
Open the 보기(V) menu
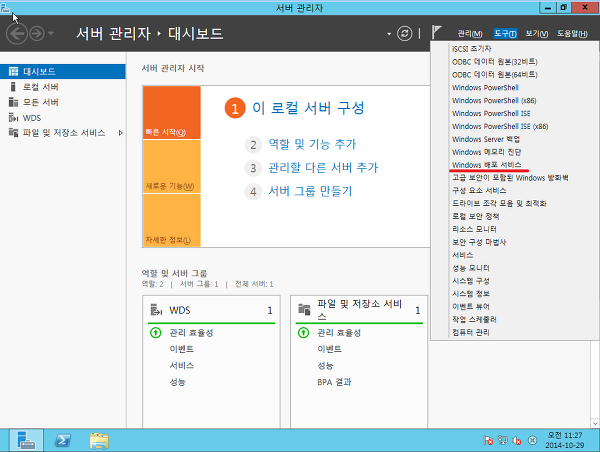click(536, 34)
